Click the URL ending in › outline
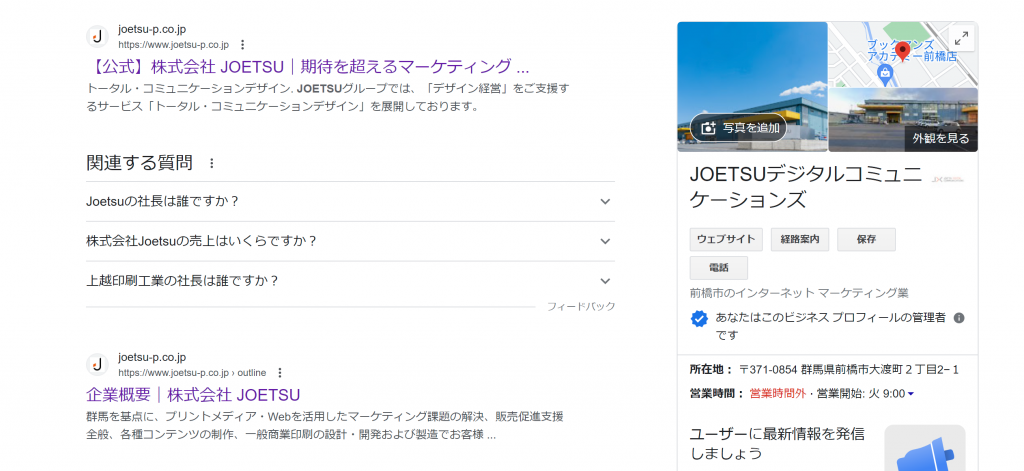 [192, 372]
